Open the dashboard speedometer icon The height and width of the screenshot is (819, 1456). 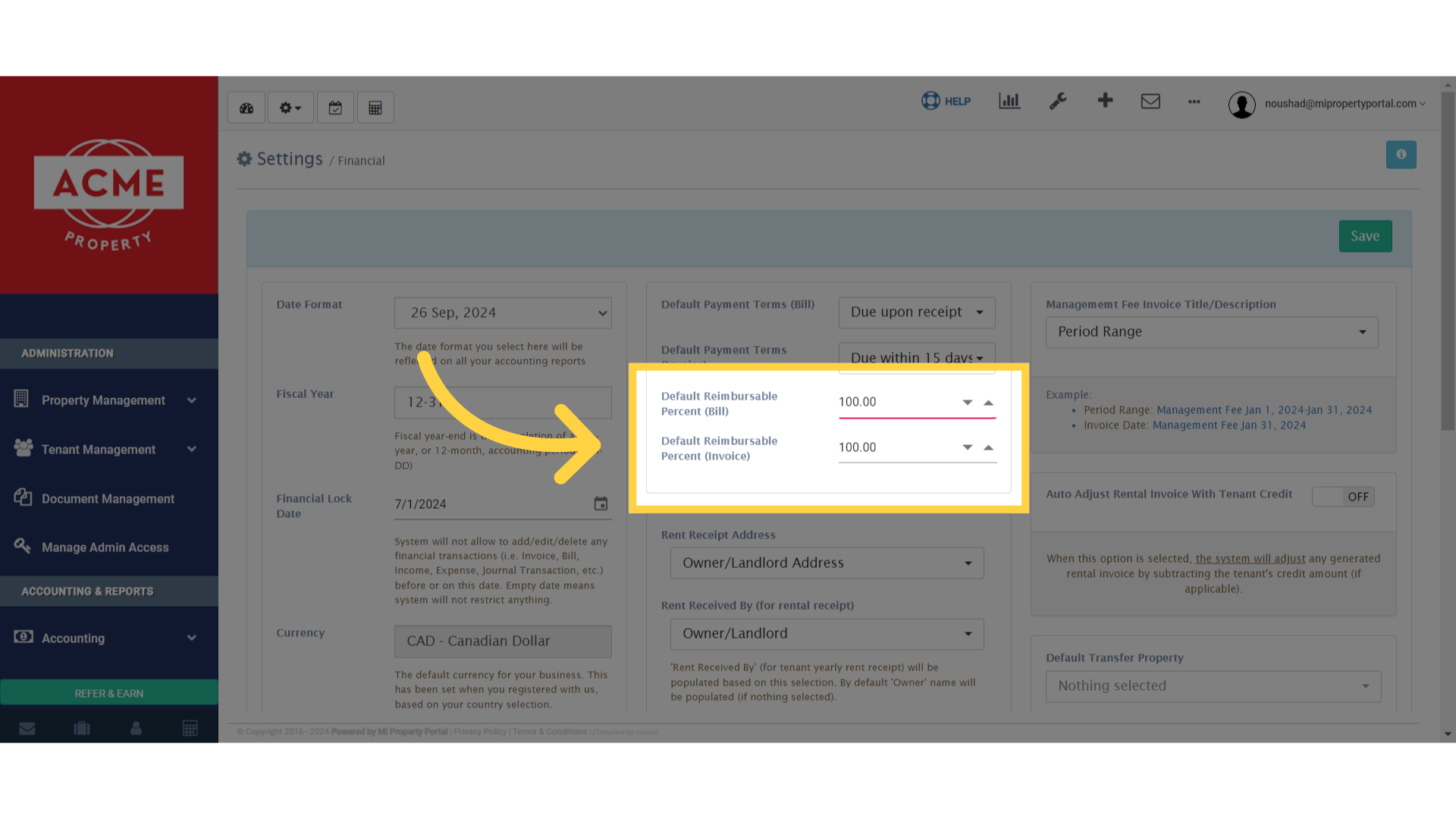click(246, 107)
